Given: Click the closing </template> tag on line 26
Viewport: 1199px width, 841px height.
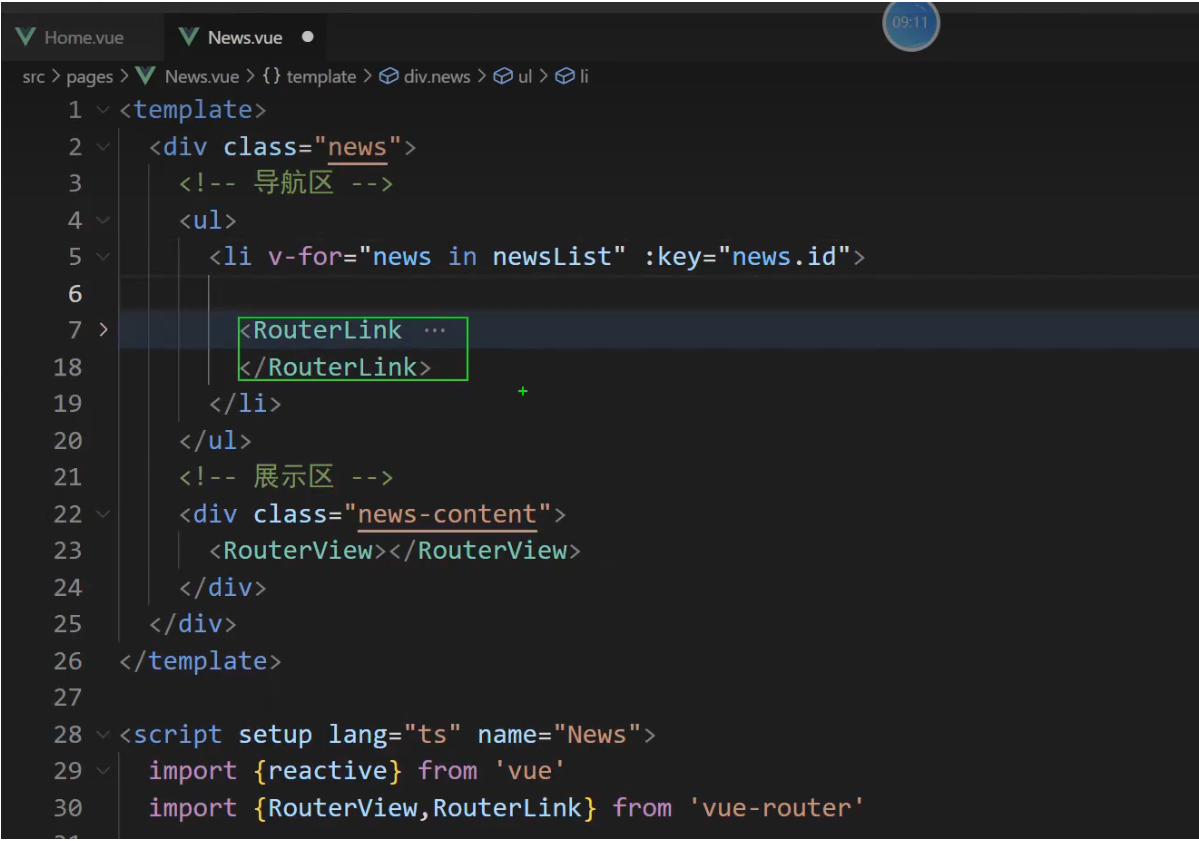Looking at the screenshot, I should point(200,661).
